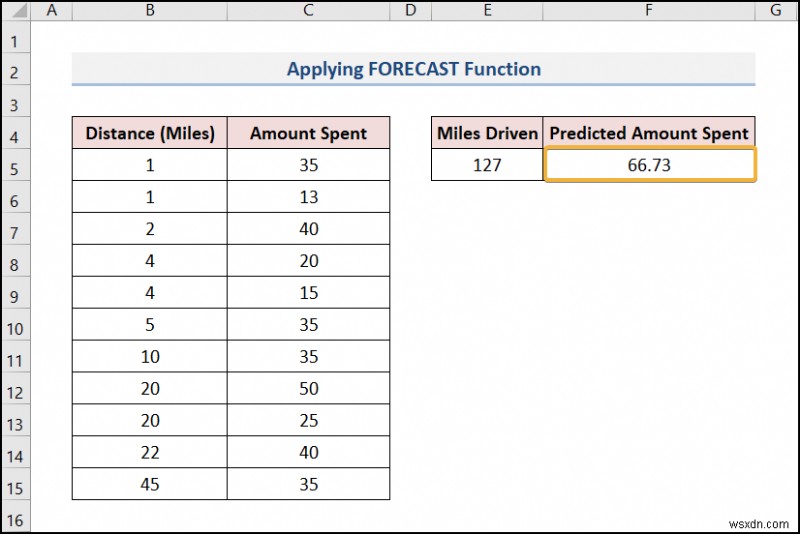Image resolution: width=800 pixels, height=534 pixels.
Task: Select row 15 header
Action: click(16, 484)
